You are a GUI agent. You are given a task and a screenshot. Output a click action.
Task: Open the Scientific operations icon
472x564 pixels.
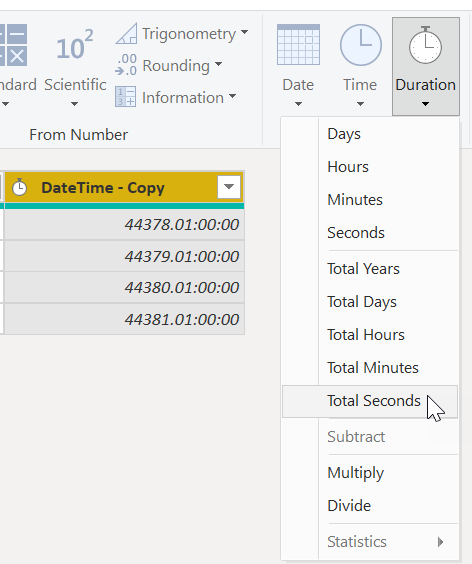click(75, 45)
